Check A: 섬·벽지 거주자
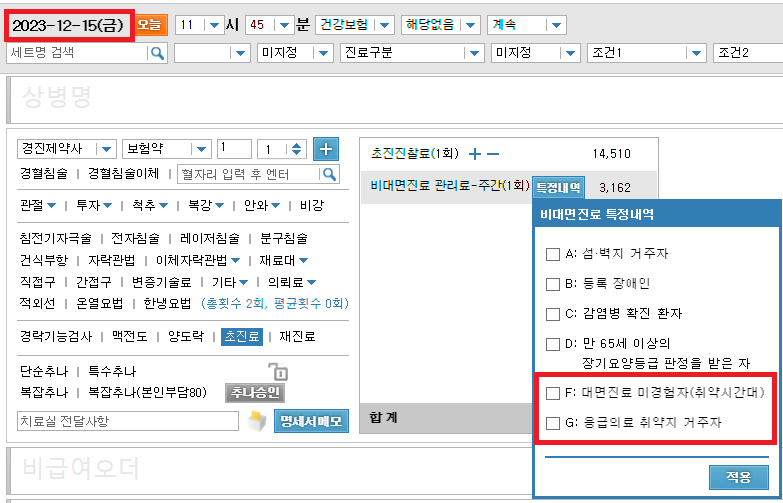 coord(553,254)
